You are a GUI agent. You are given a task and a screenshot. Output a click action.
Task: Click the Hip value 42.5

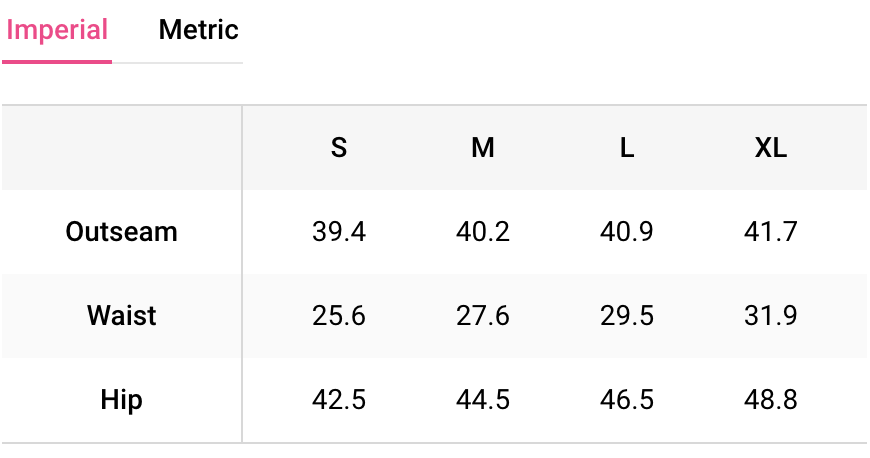[339, 400]
